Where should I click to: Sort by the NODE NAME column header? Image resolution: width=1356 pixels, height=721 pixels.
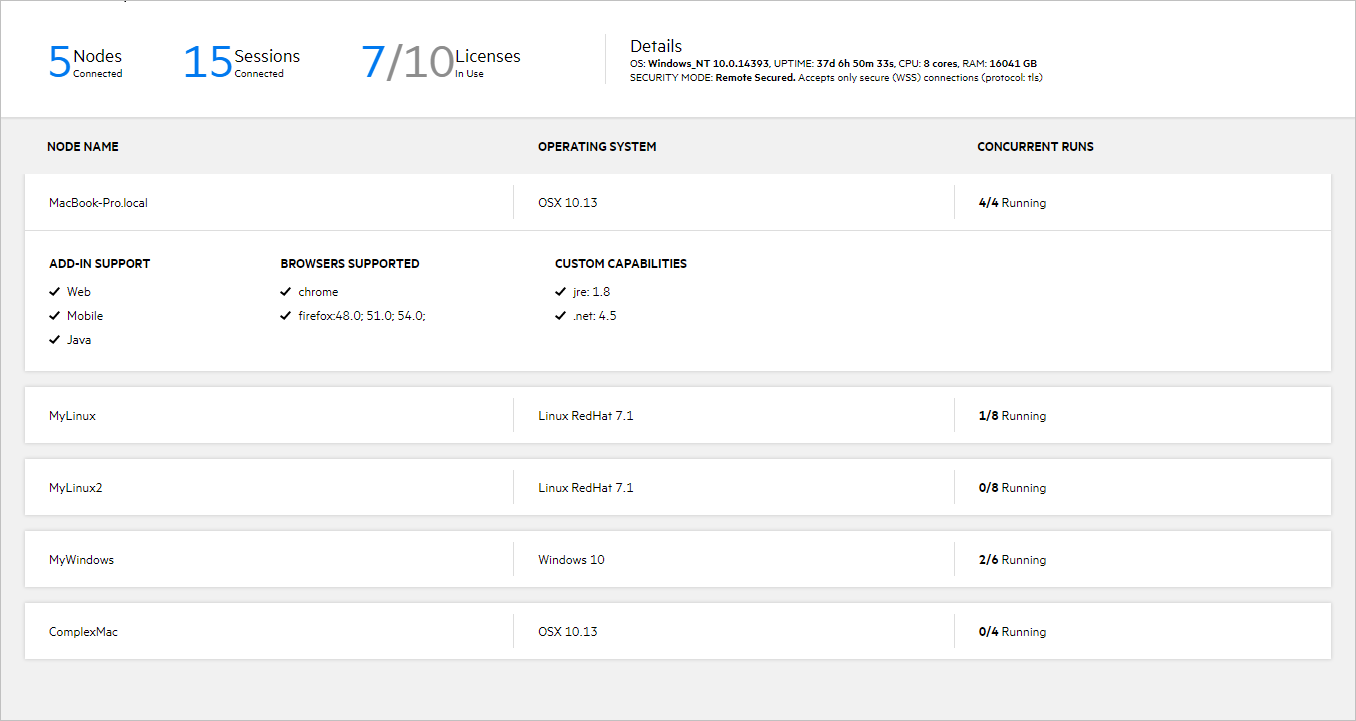(82, 147)
